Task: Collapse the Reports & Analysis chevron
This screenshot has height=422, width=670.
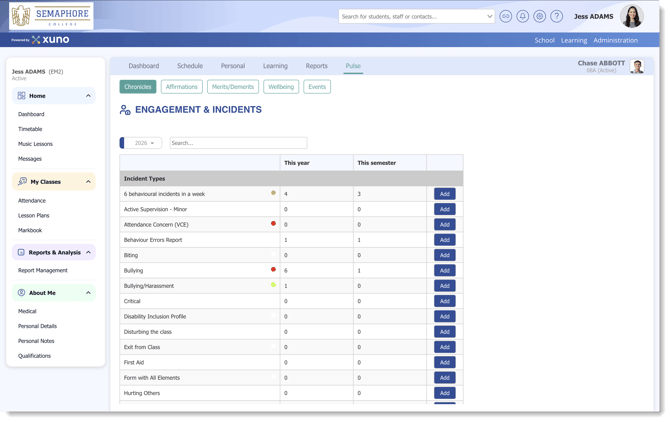Action: click(x=88, y=252)
